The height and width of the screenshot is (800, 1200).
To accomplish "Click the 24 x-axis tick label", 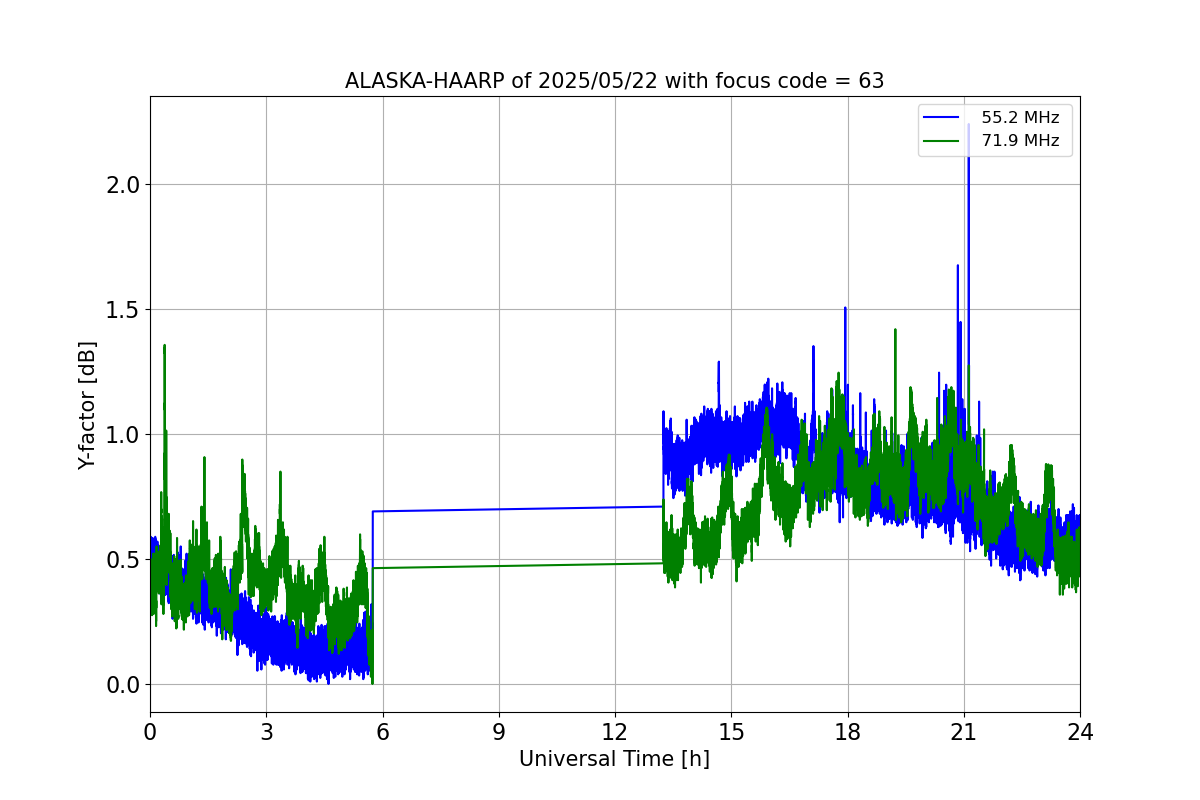I will [x=1080, y=731].
